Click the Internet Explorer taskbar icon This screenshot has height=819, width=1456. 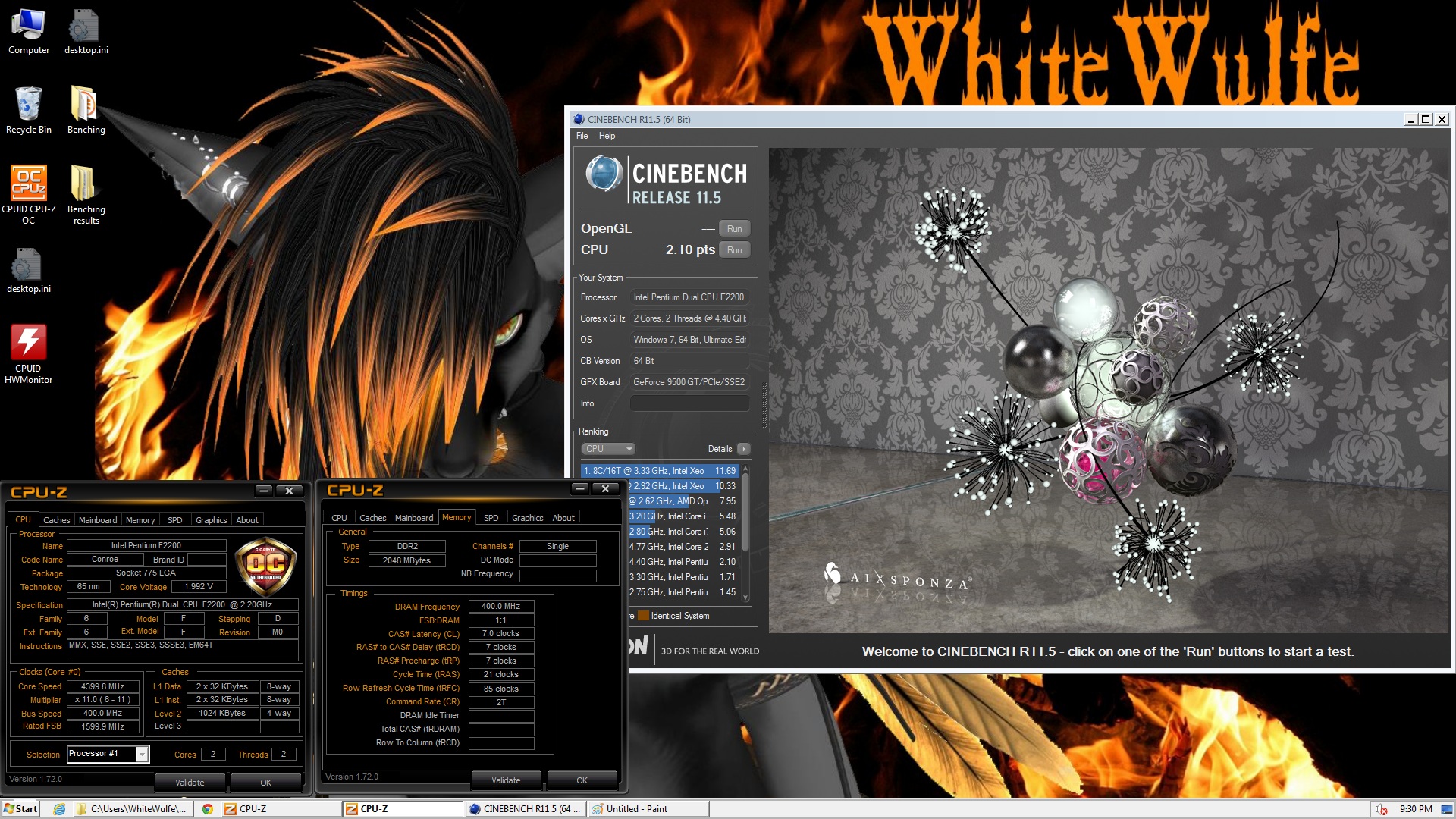(59, 809)
